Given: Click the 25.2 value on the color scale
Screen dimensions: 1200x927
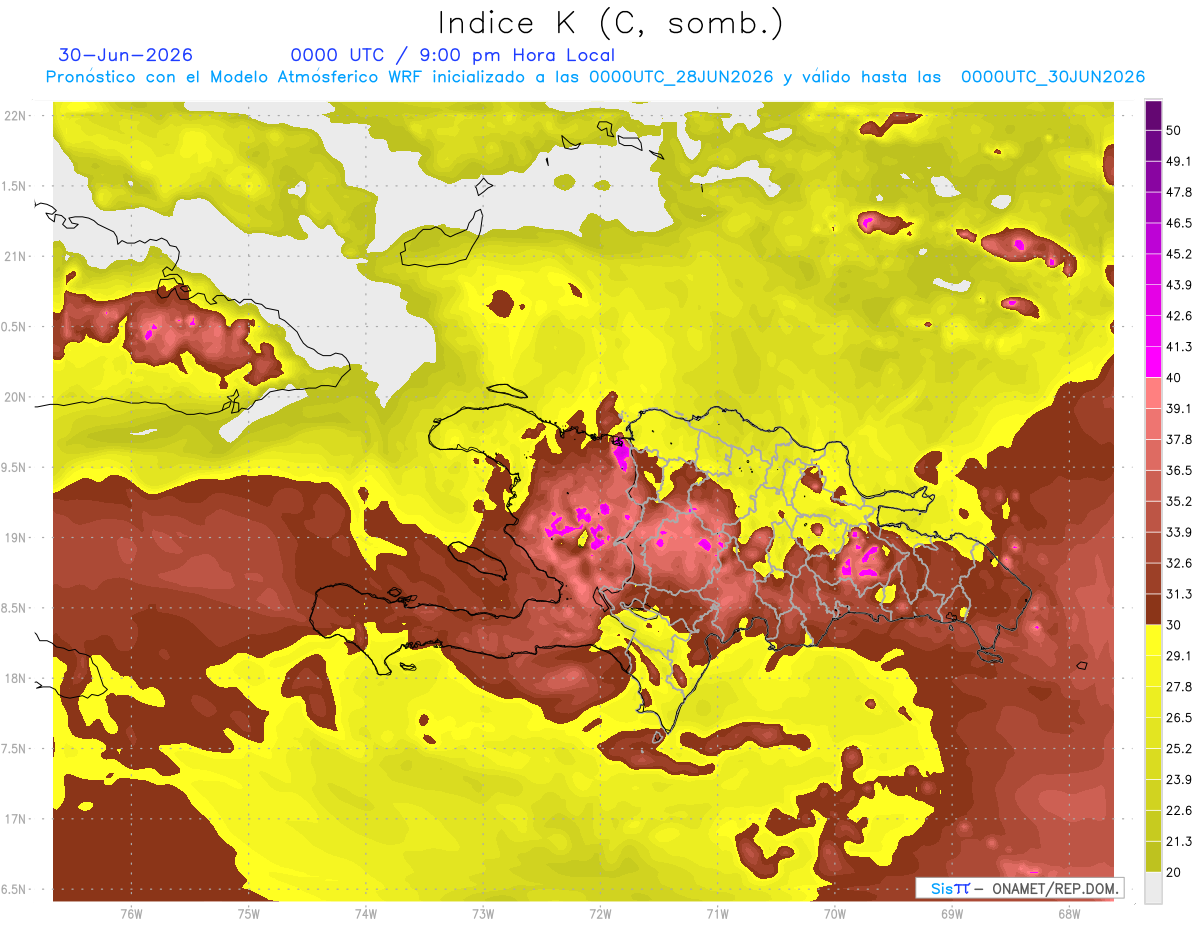Looking at the screenshot, I should click(x=1178, y=748).
